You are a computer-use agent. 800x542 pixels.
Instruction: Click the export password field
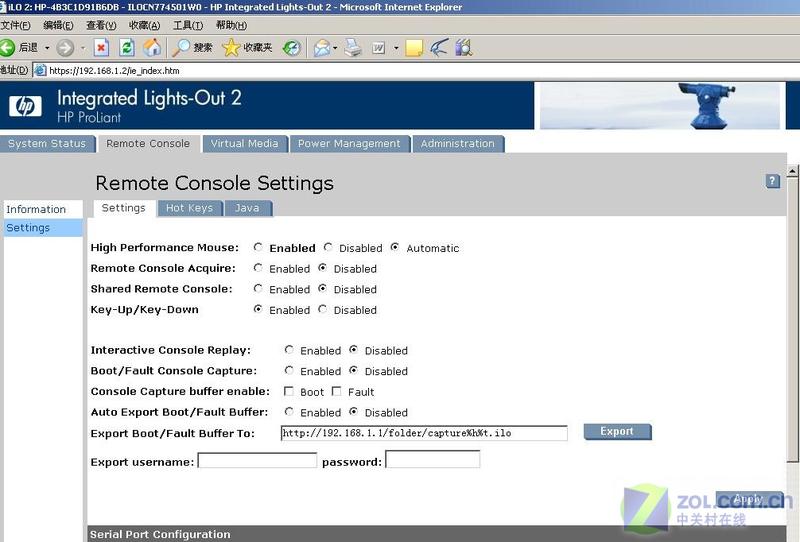433,459
